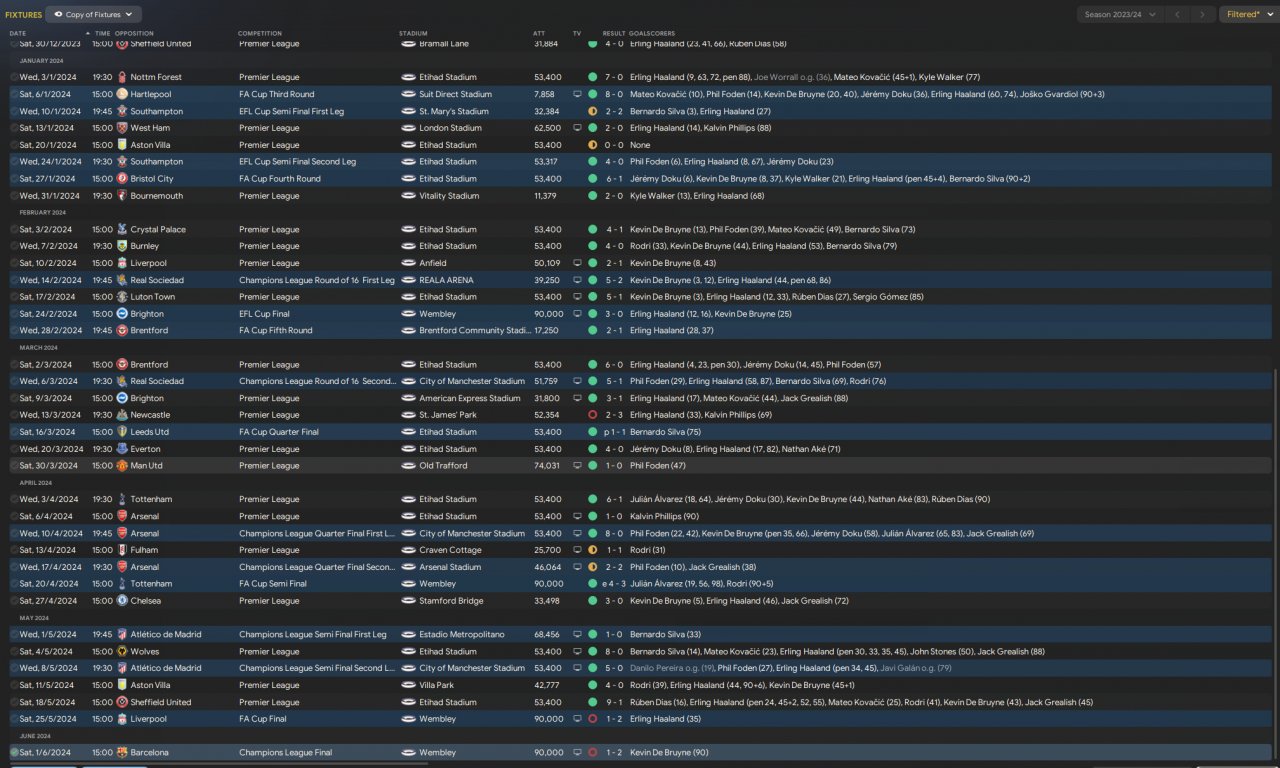
Task: Tick the selection circle for Man Utd fixture
Action: pyautogui.click(x=14, y=466)
